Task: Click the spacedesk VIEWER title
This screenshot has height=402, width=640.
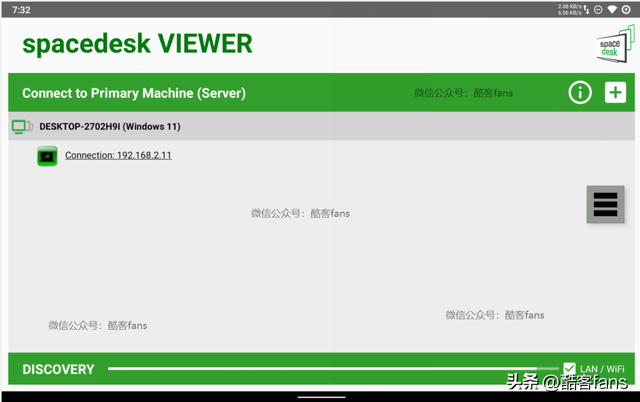Action: coord(138,44)
